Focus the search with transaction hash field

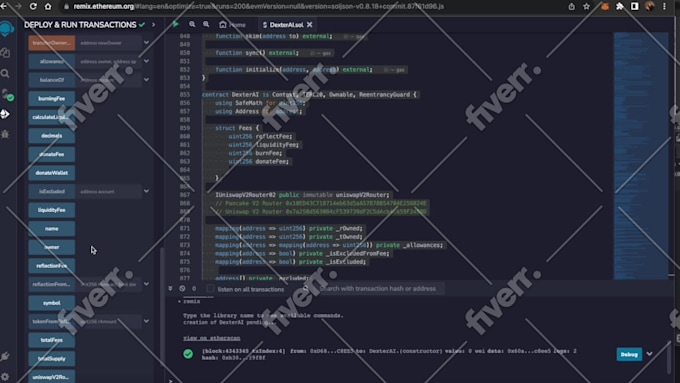377,288
